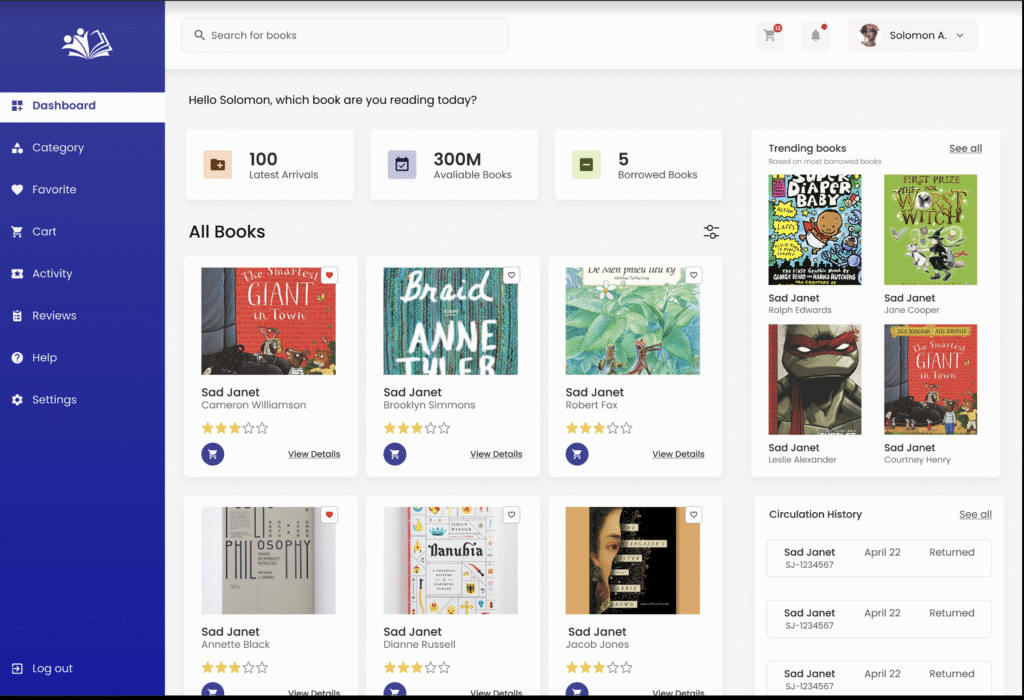Open the All Books filter settings icon
1024x700 pixels.
pos(711,232)
